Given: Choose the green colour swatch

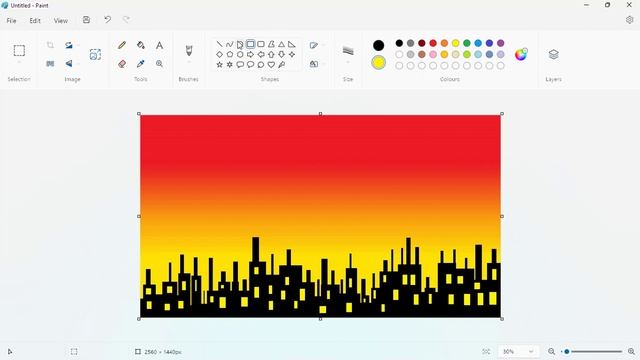Looking at the screenshot, I should tap(467, 43).
